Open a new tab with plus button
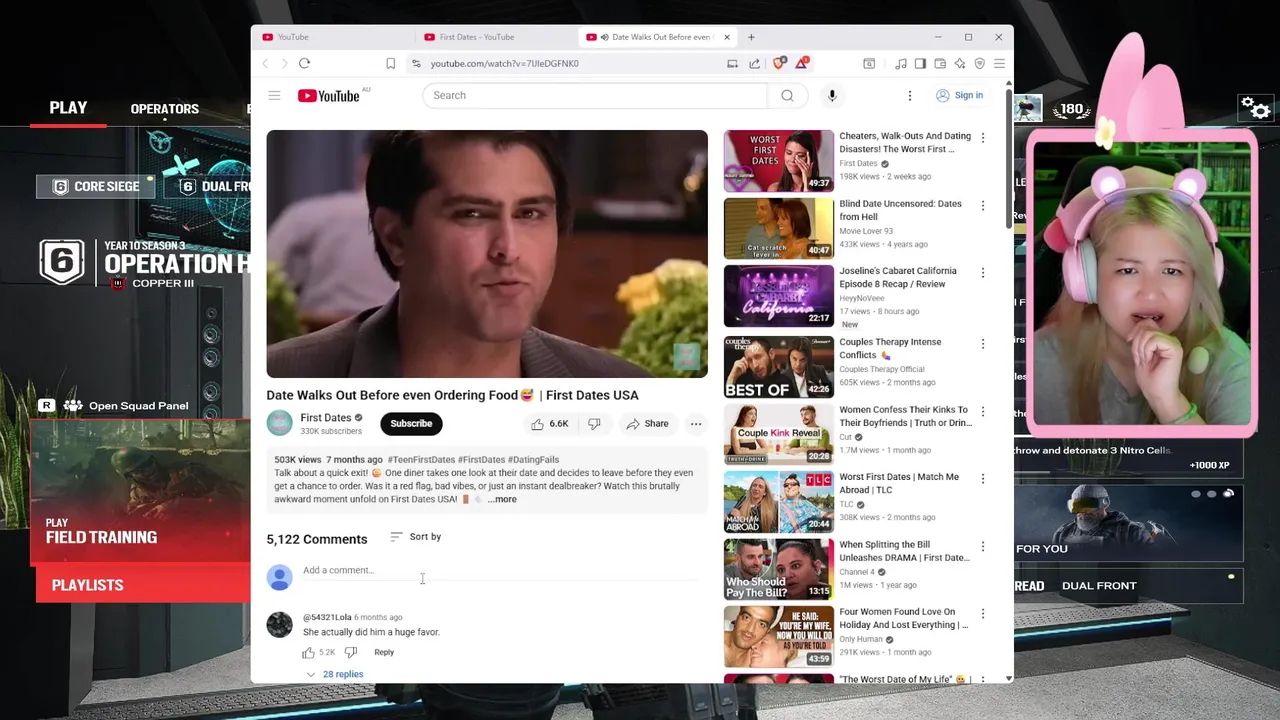 (751, 37)
